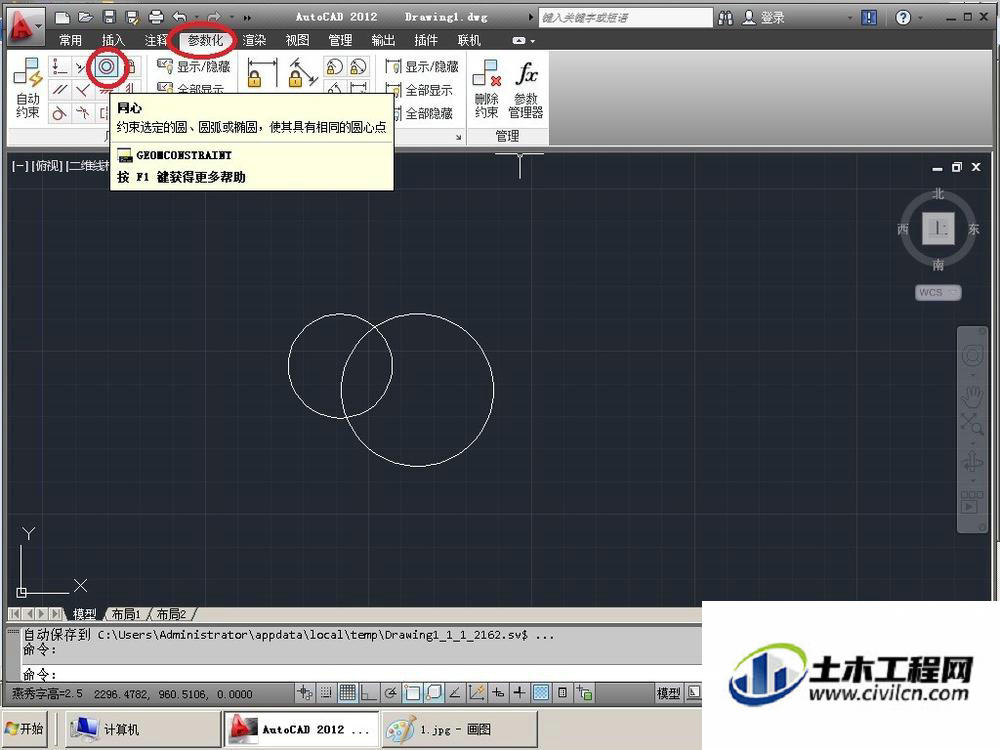
Task: Click the 删除约束 delete constraints button
Action: coord(487,88)
